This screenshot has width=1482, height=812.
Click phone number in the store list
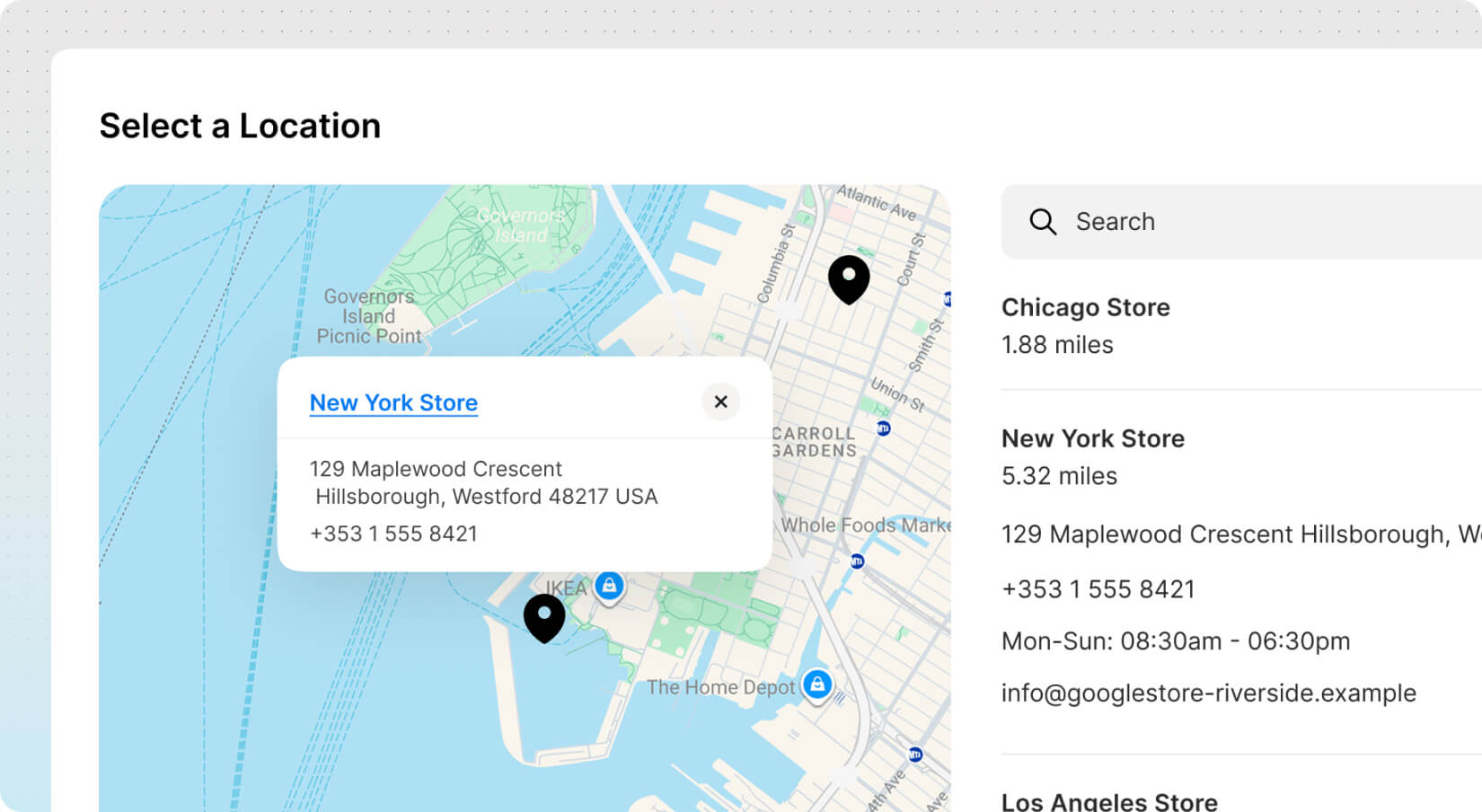click(1098, 589)
